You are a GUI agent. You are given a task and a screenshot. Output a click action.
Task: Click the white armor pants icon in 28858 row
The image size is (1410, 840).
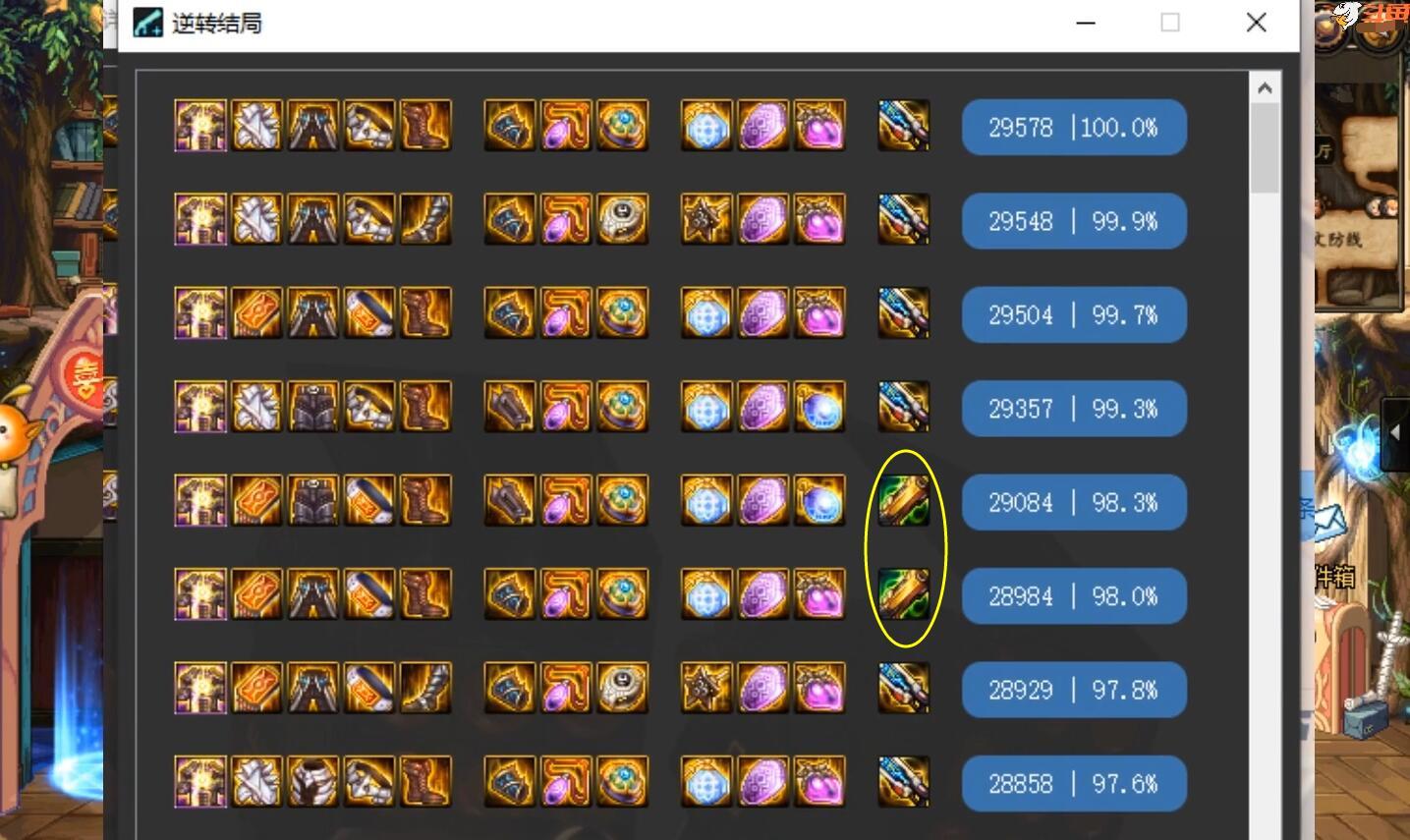pos(313,782)
